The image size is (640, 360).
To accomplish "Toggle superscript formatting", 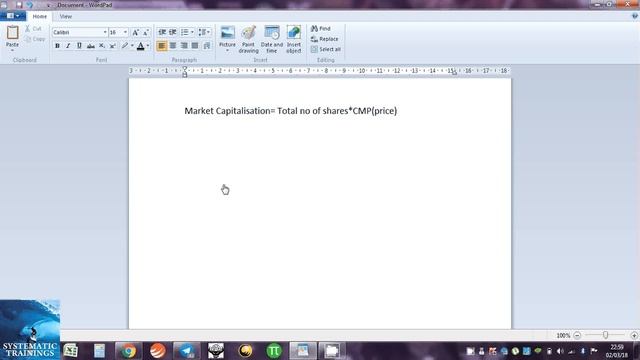I will [x=113, y=46].
